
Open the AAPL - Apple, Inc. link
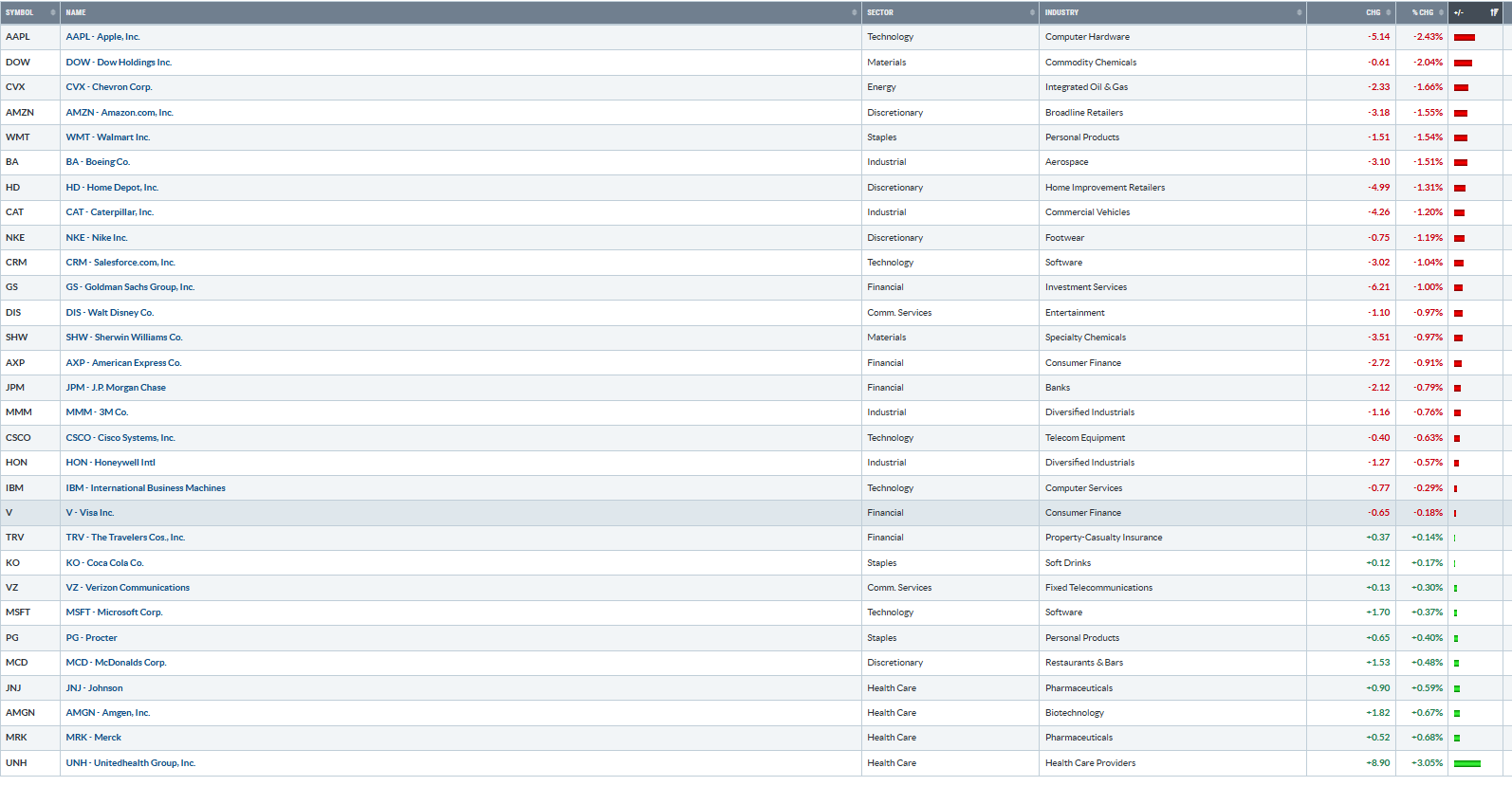coord(102,37)
